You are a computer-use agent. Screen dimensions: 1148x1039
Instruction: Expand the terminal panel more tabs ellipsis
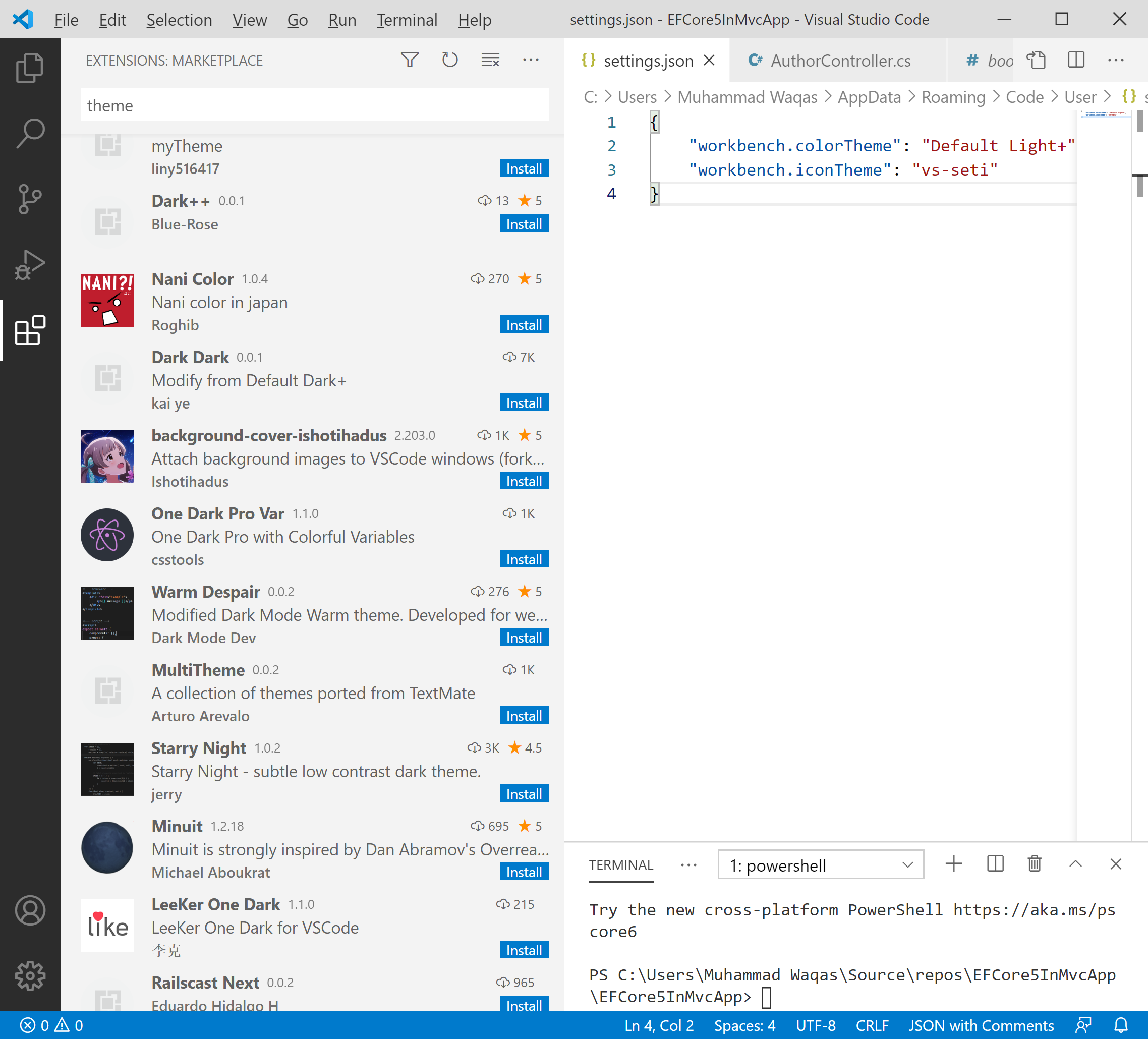coord(688,865)
